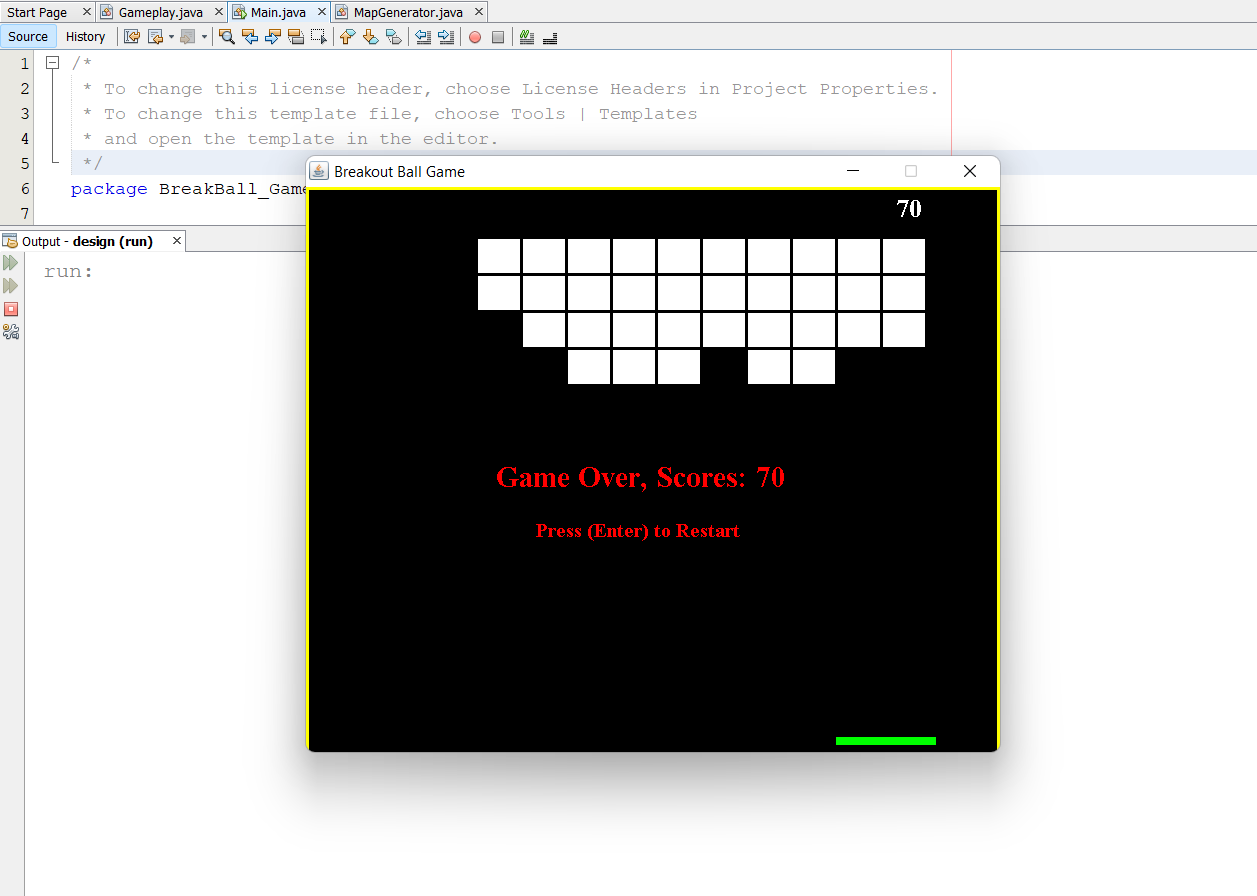Click line number 6 in the gutter
This screenshot has width=1257, height=896.
24,189
